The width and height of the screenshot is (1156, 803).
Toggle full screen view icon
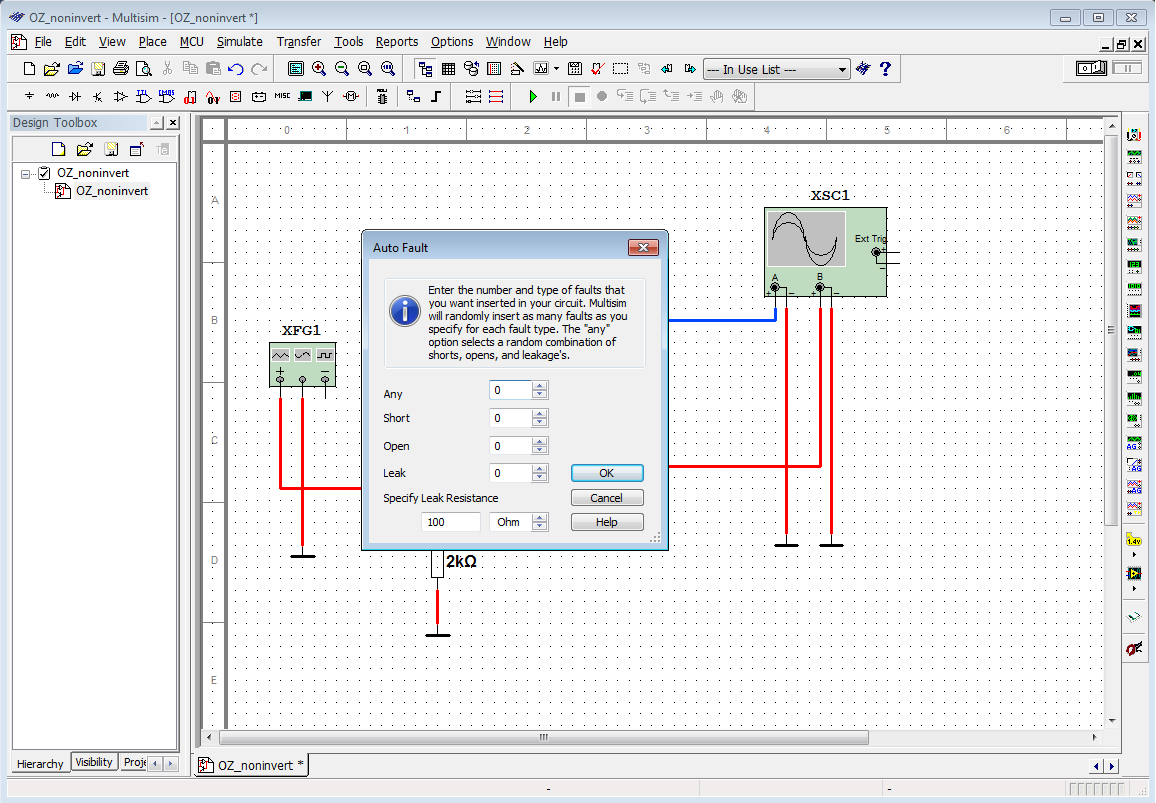pos(296,69)
